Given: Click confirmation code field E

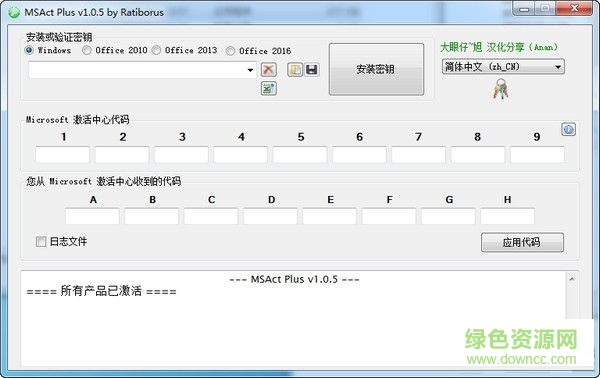Looking at the screenshot, I should coord(329,217).
